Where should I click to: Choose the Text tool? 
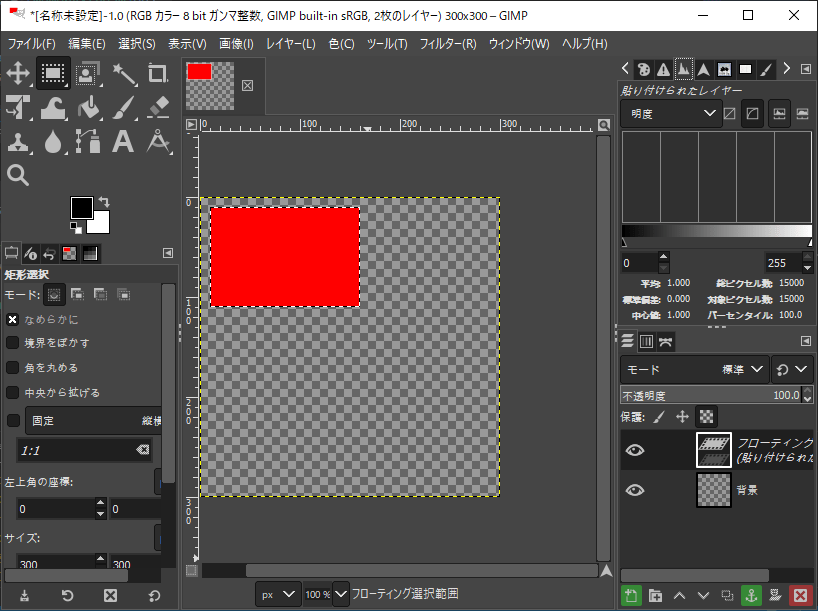pyautogui.click(x=121, y=143)
